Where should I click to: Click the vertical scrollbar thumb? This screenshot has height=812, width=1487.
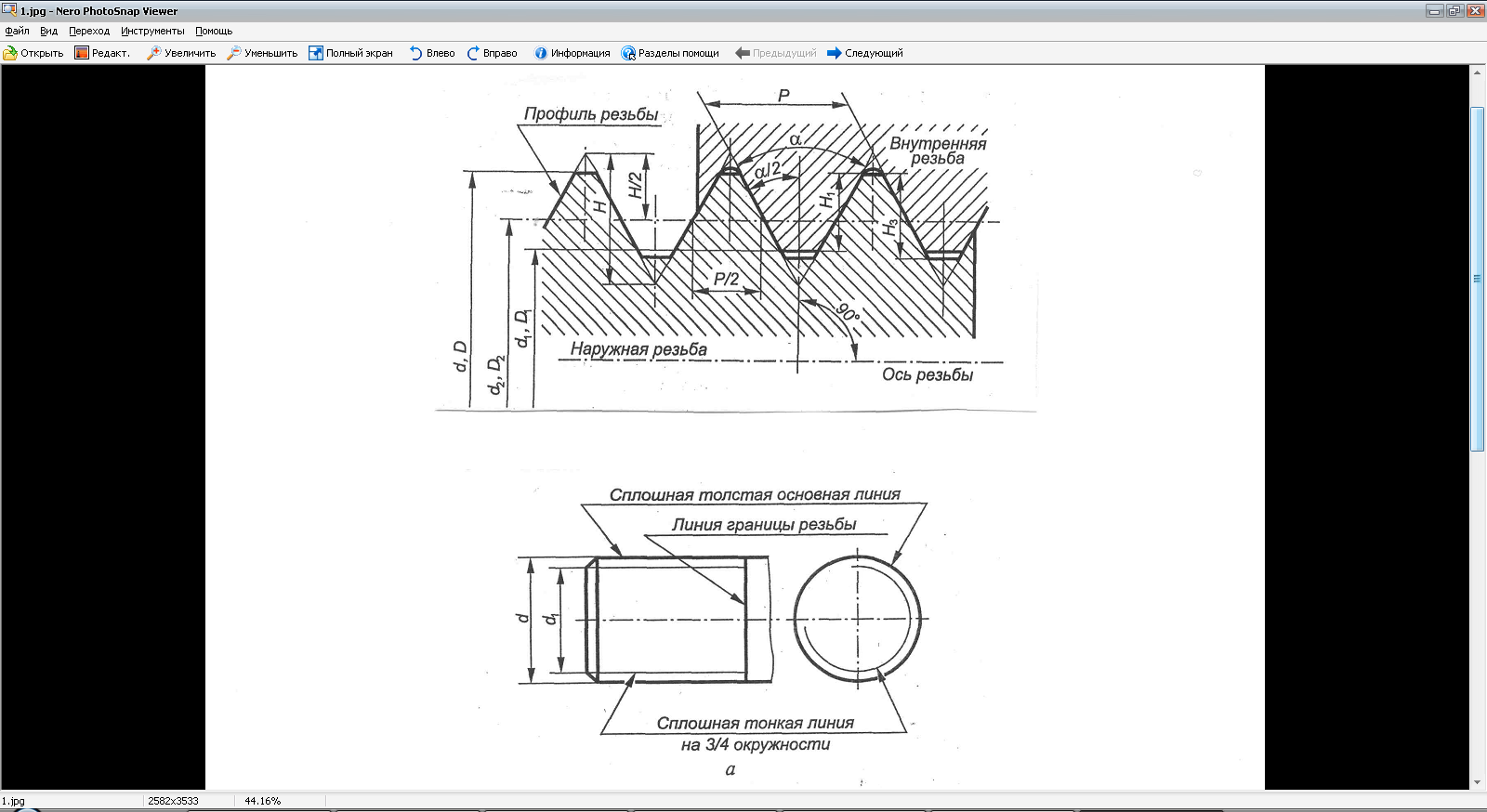tap(1477, 279)
